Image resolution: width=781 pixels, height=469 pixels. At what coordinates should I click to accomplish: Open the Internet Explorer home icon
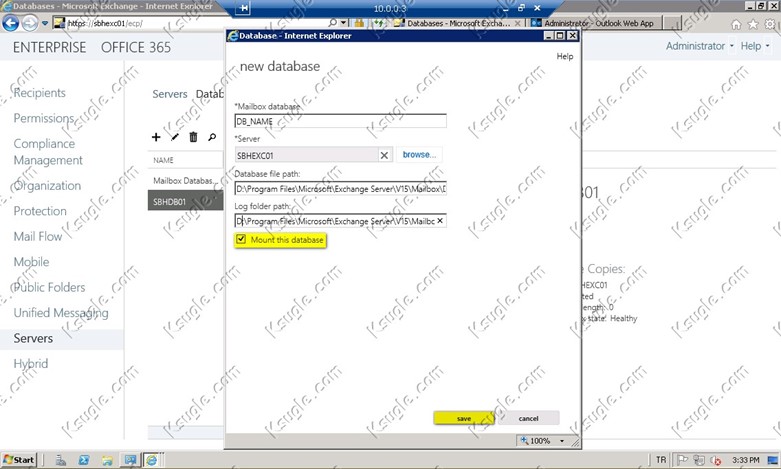tap(736, 24)
